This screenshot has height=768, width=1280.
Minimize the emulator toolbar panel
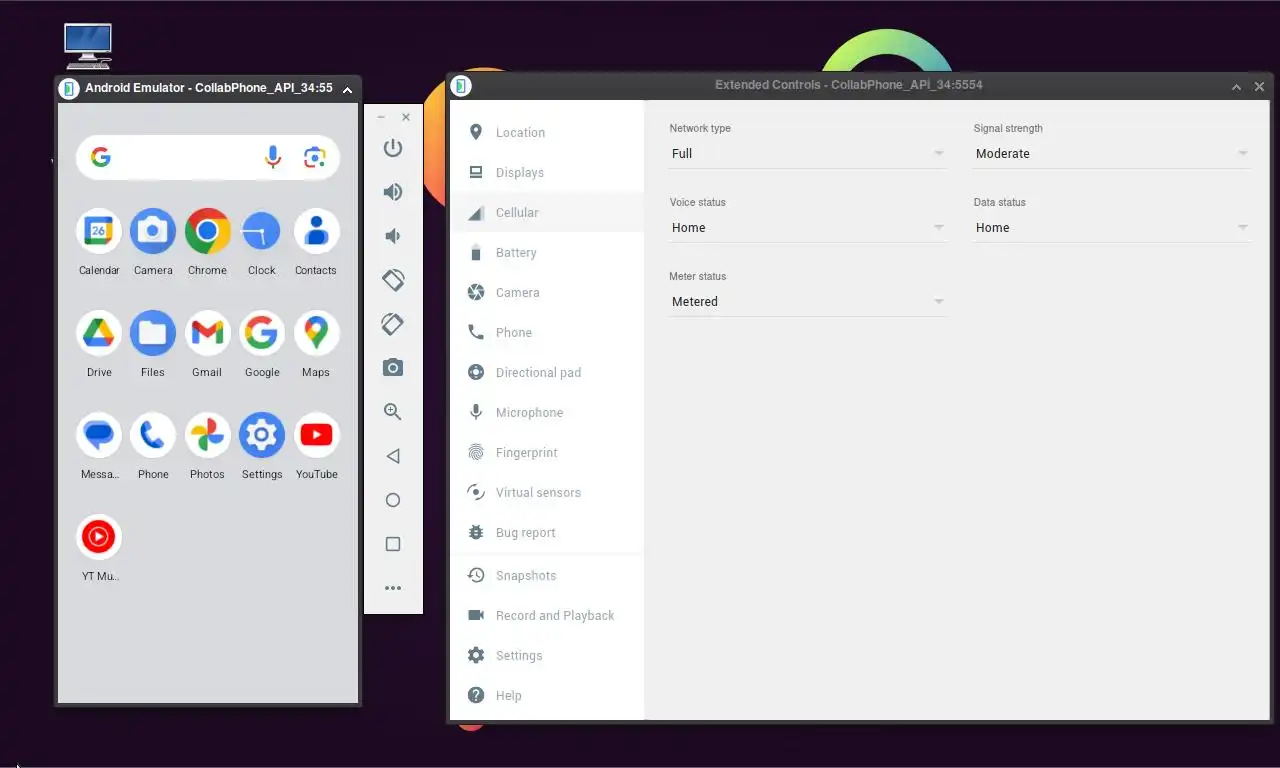tap(381, 117)
